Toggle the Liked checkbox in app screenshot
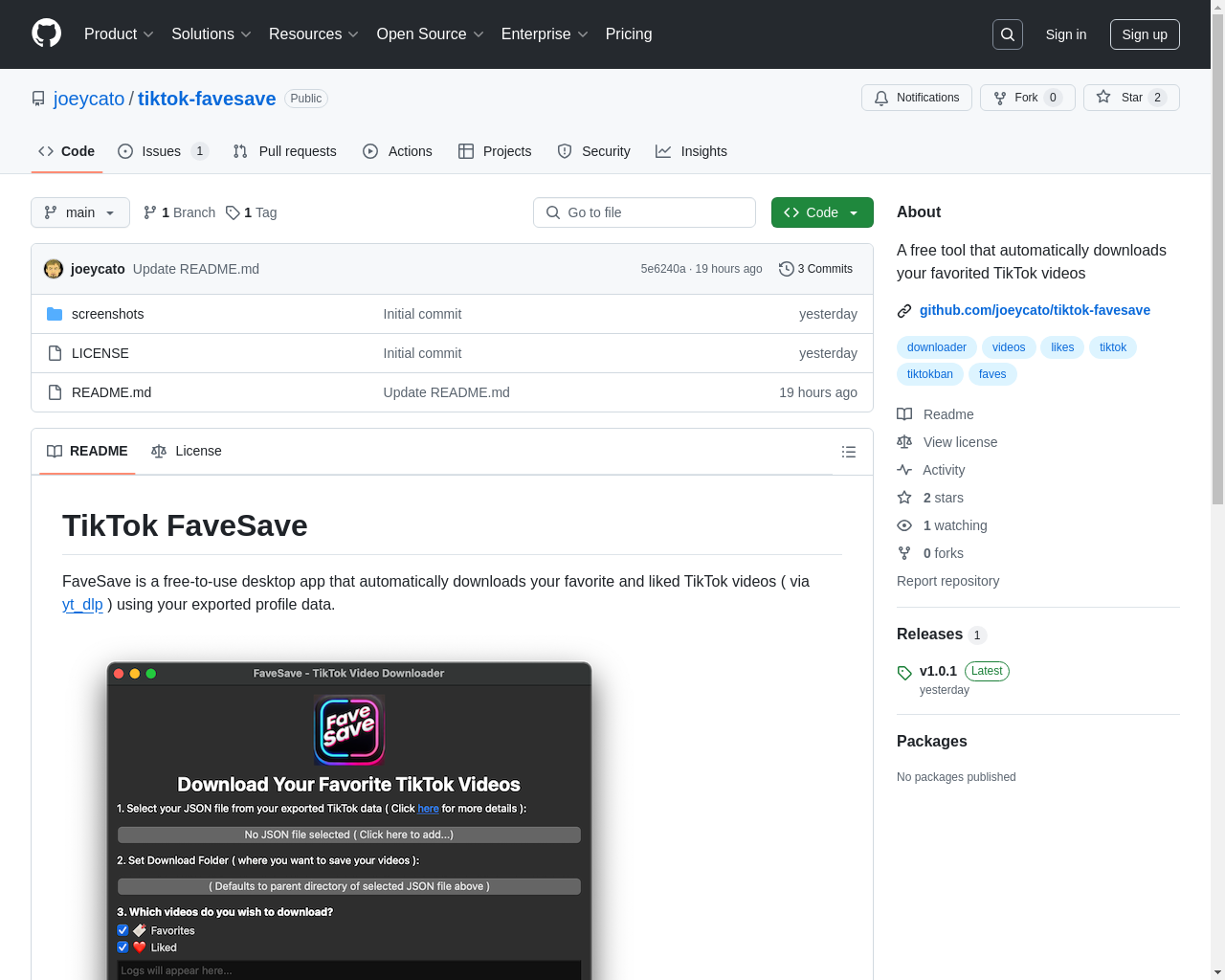The height and width of the screenshot is (980, 1225). (x=122, y=947)
